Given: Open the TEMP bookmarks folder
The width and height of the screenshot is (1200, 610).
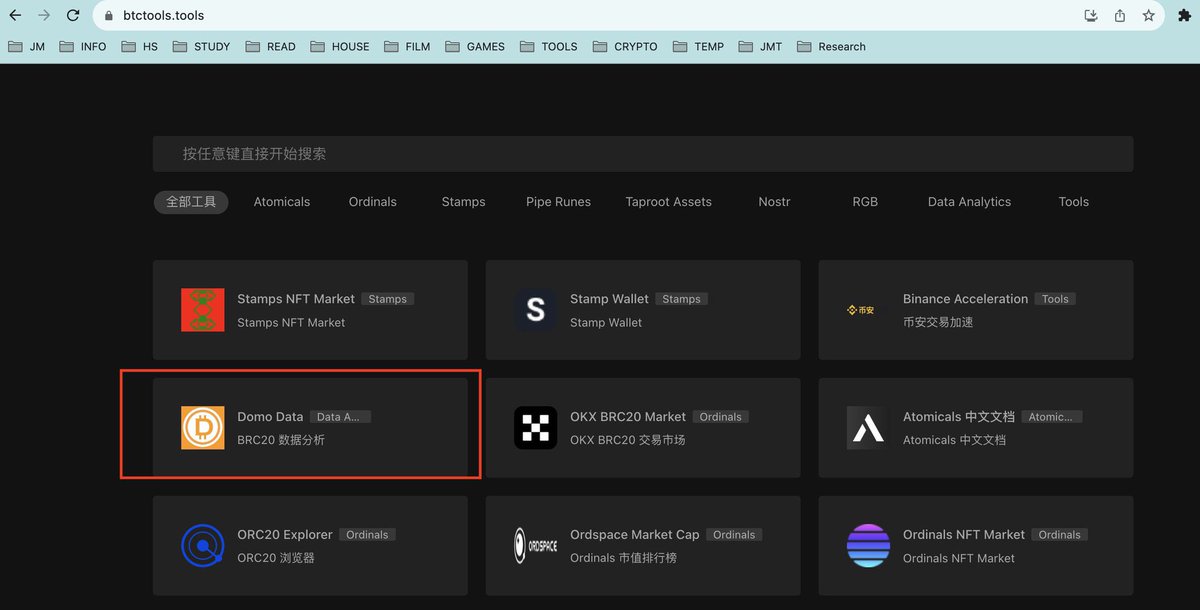Looking at the screenshot, I should (x=699, y=46).
